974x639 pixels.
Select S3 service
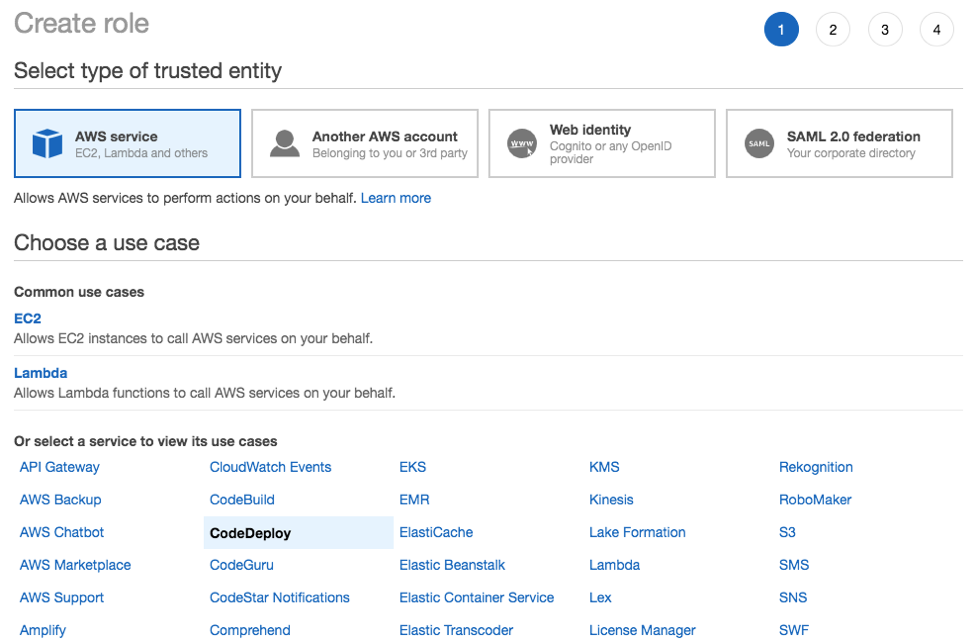point(787,532)
